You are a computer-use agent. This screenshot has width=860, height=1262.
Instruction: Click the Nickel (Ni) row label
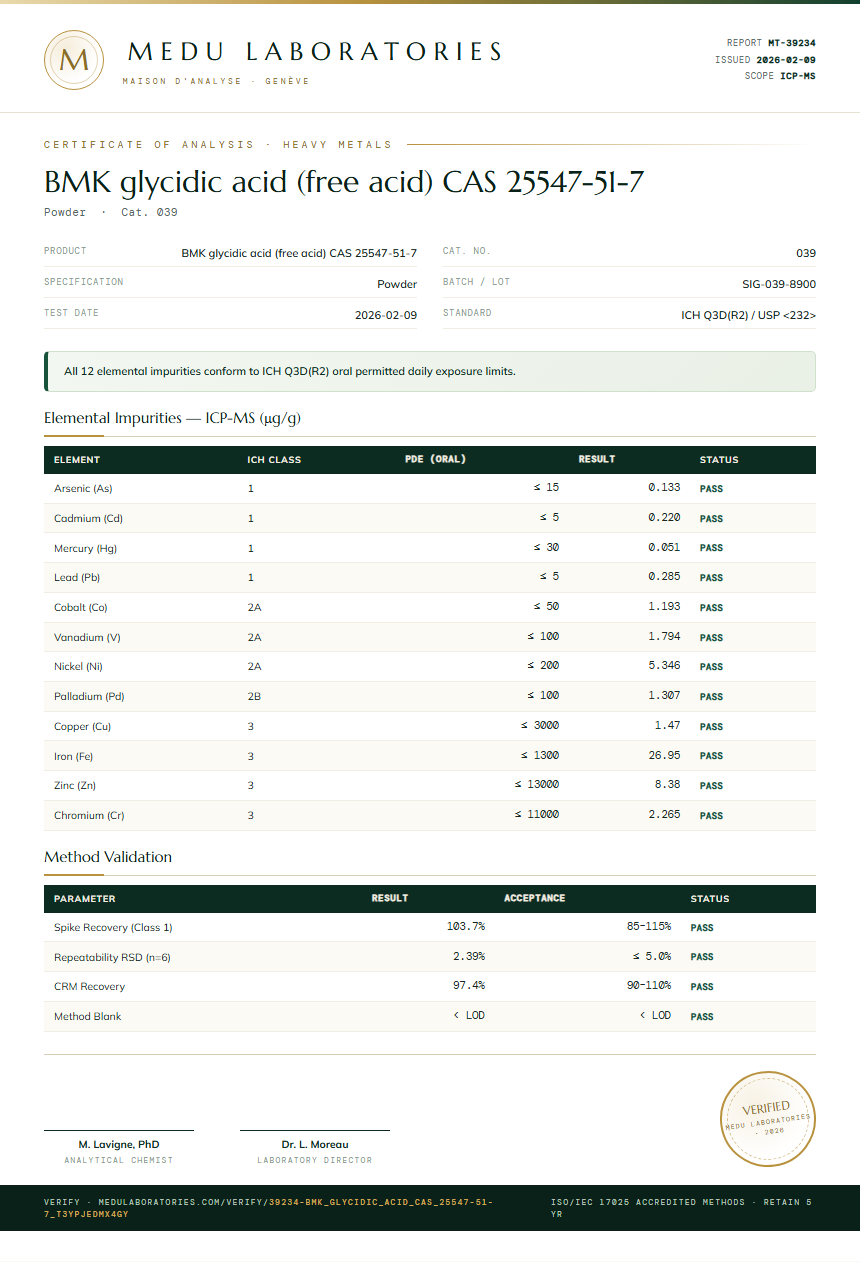[x=78, y=666]
